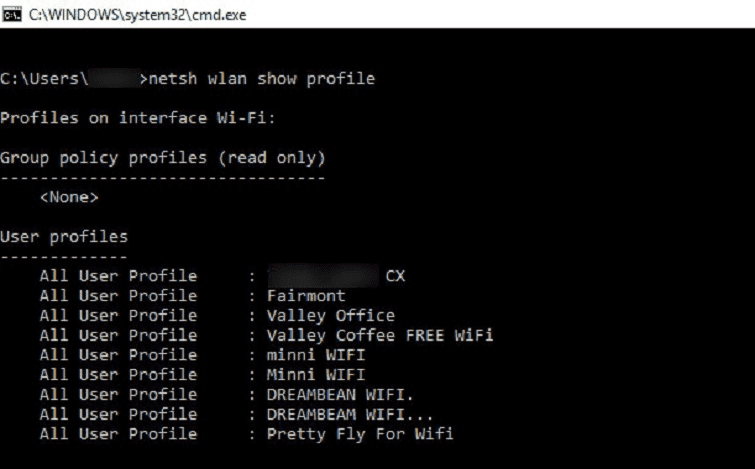Click the cmd.exe icon in title bar
Viewport: 755px width, 469px height.
(12, 14)
